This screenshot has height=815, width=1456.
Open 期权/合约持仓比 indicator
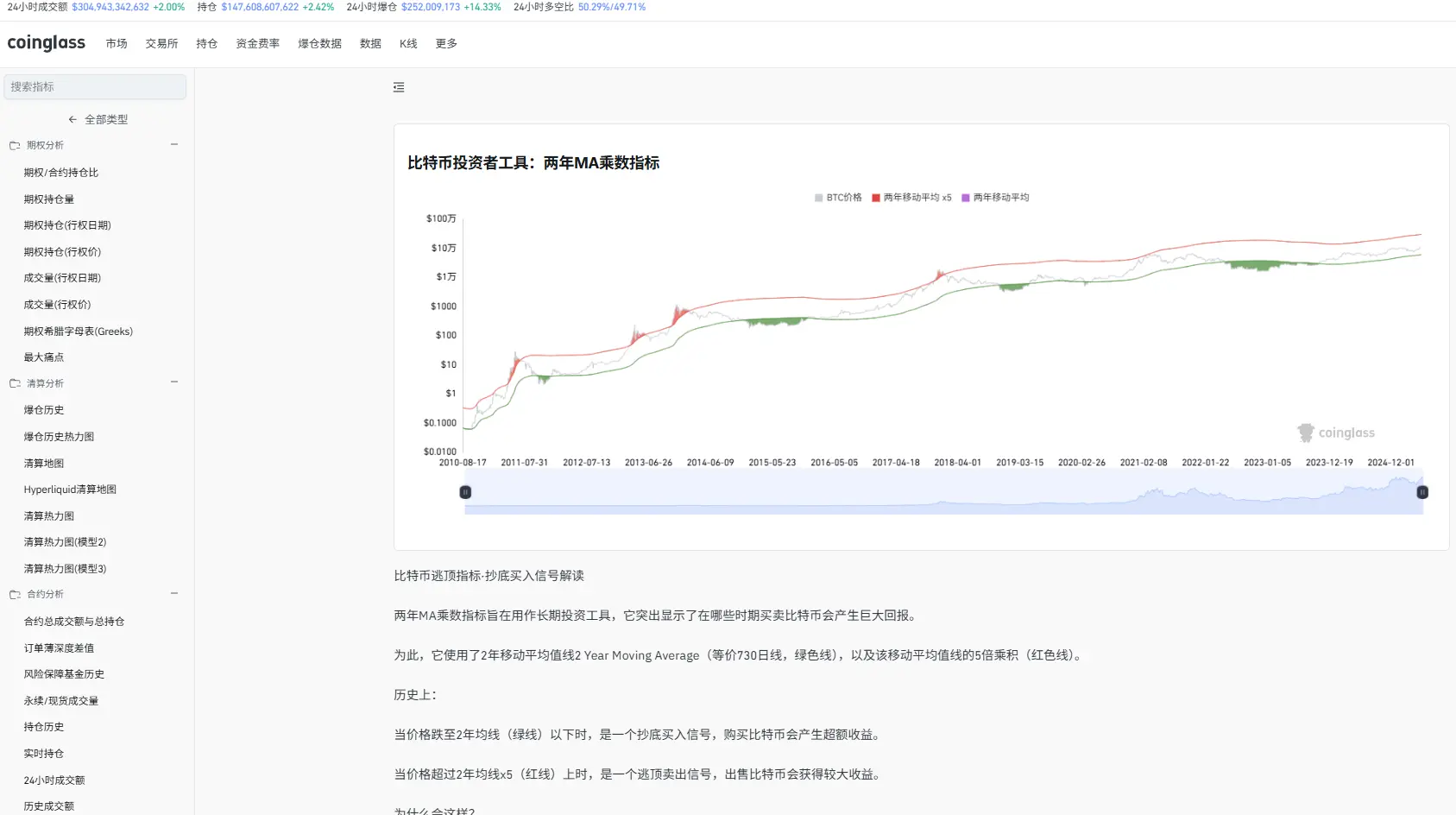coord(61,173)
